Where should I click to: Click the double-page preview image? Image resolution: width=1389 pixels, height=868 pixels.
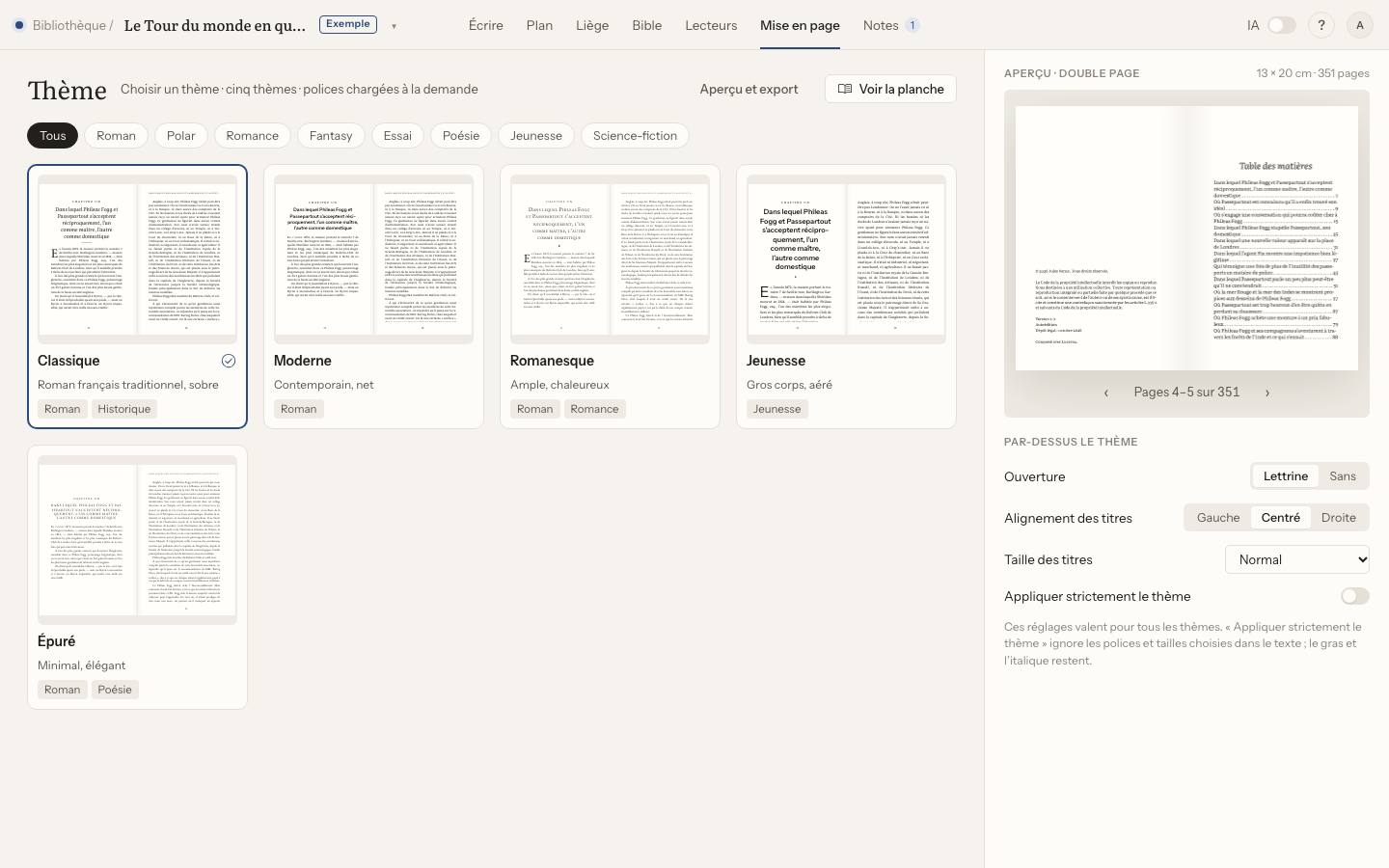tap(1186, 238)
